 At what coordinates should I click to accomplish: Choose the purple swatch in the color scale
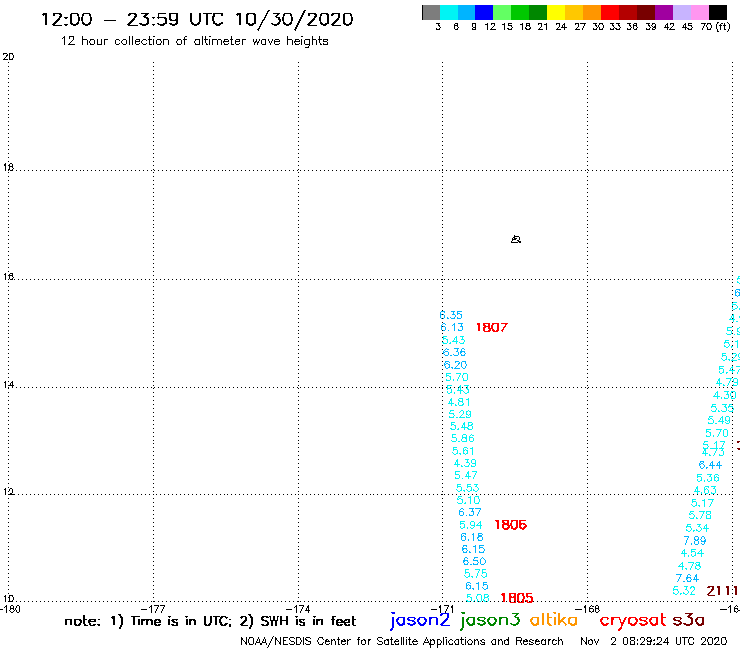tap(664, 12)
